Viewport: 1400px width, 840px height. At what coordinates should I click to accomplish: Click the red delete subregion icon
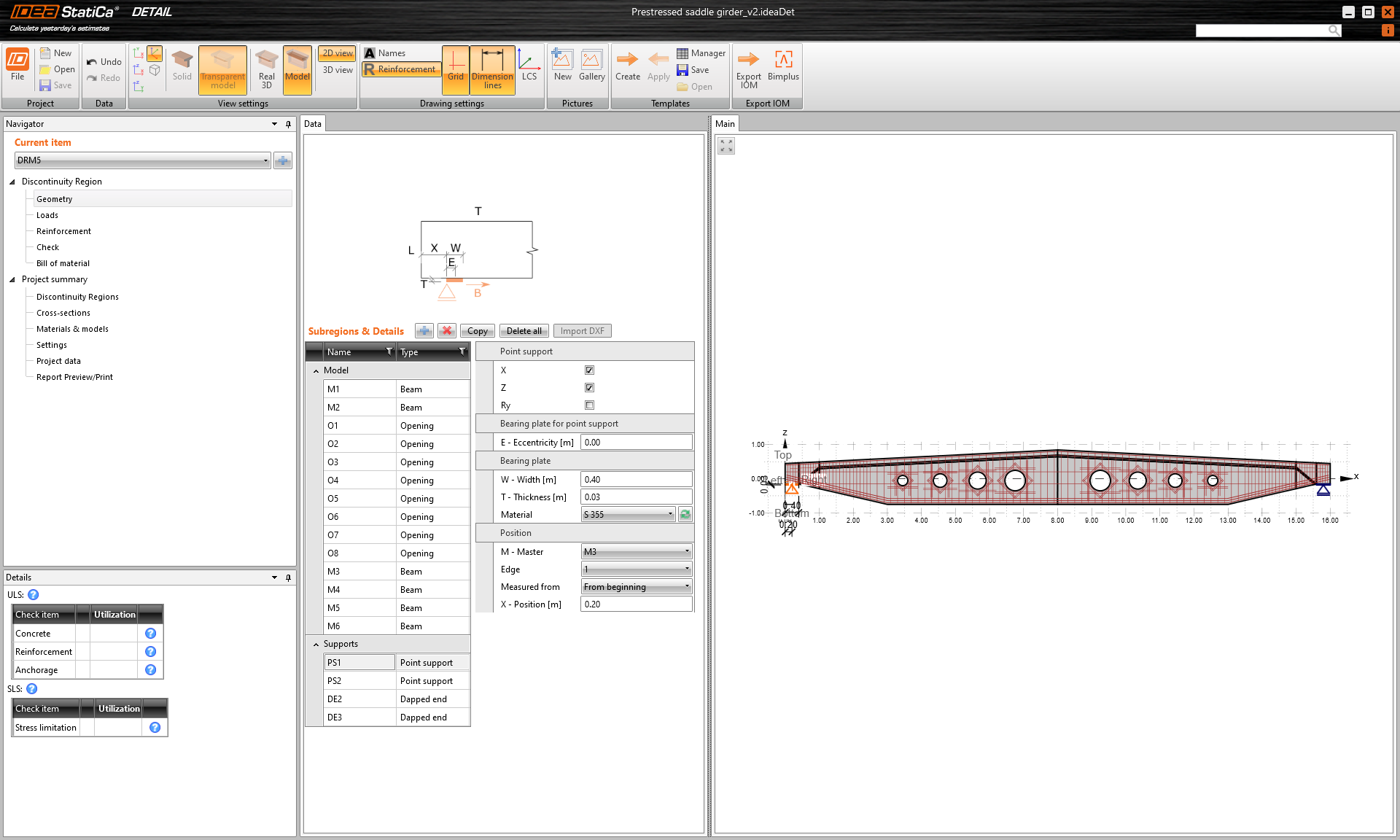pos(447,331)
